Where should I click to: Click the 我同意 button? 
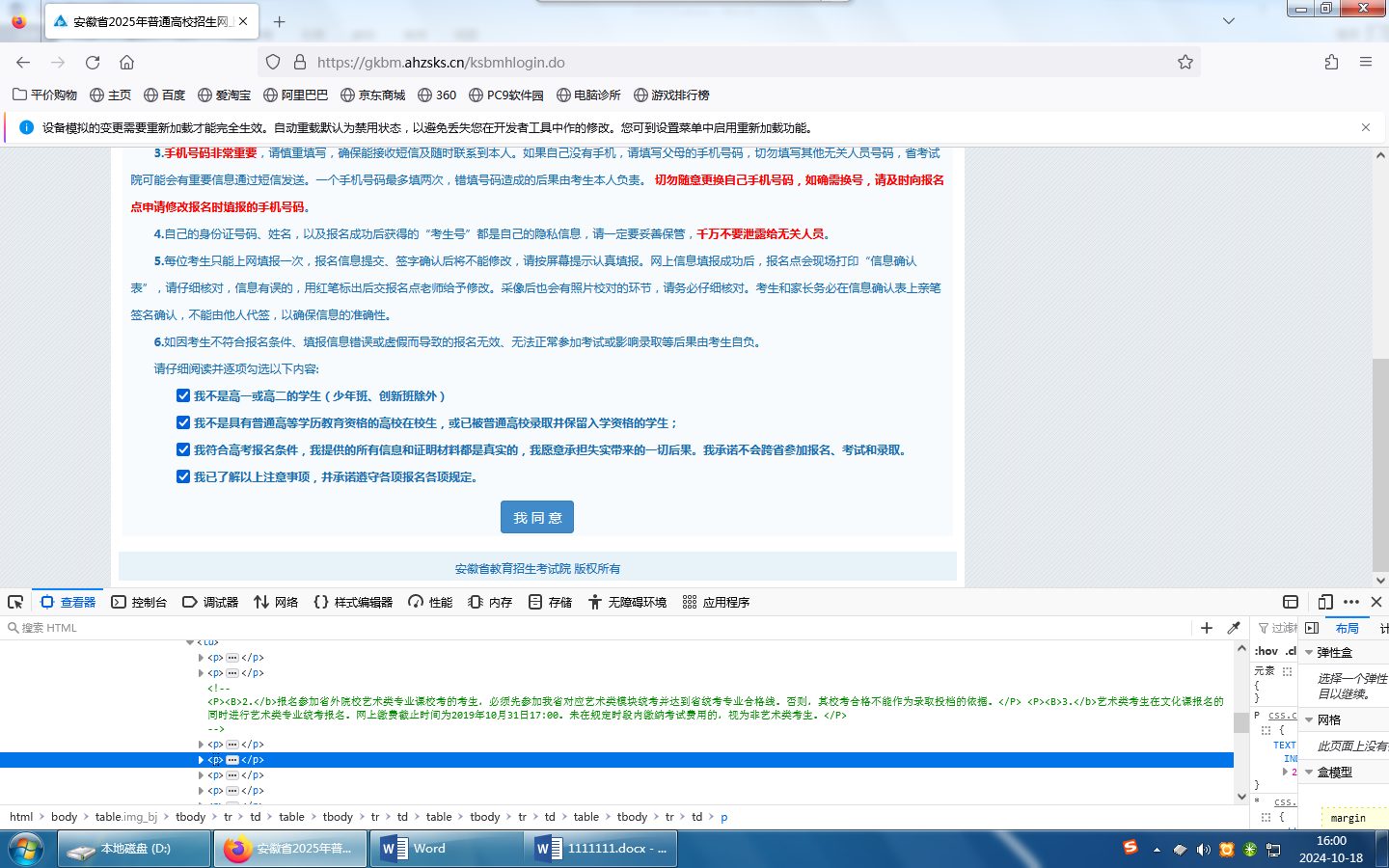coord(537,517)
